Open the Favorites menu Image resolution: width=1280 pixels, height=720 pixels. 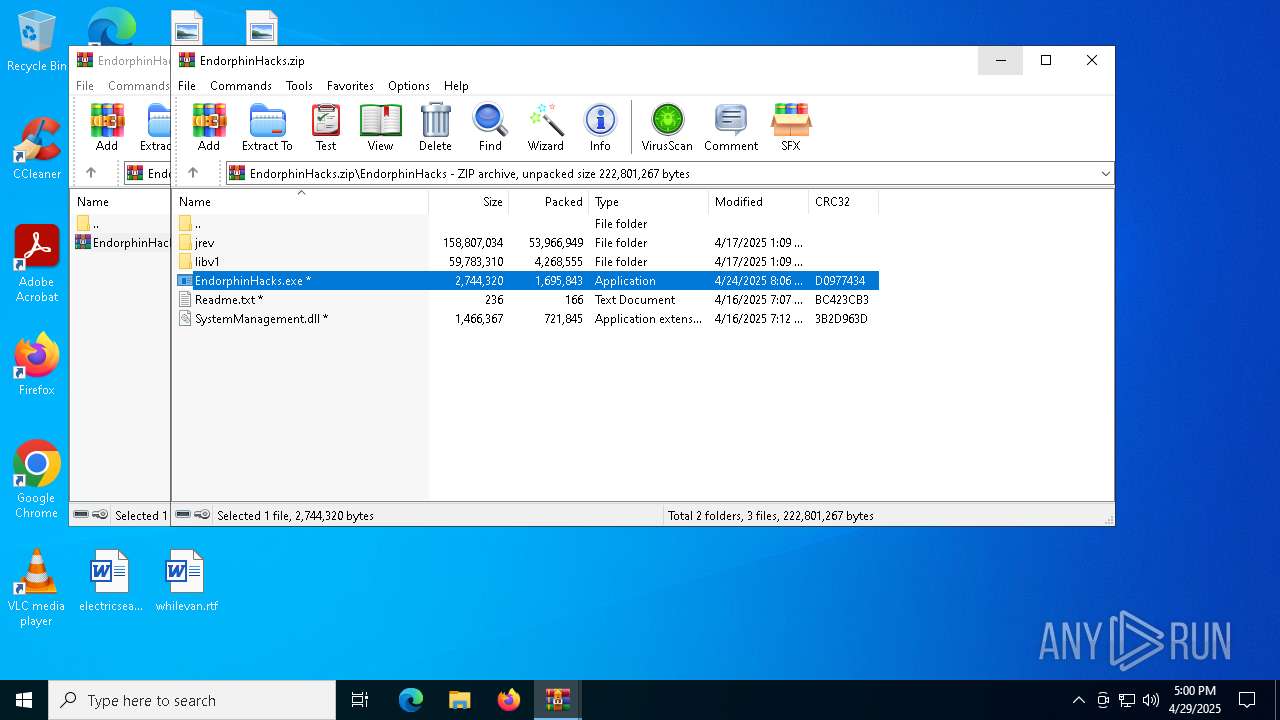pos(350,86)
